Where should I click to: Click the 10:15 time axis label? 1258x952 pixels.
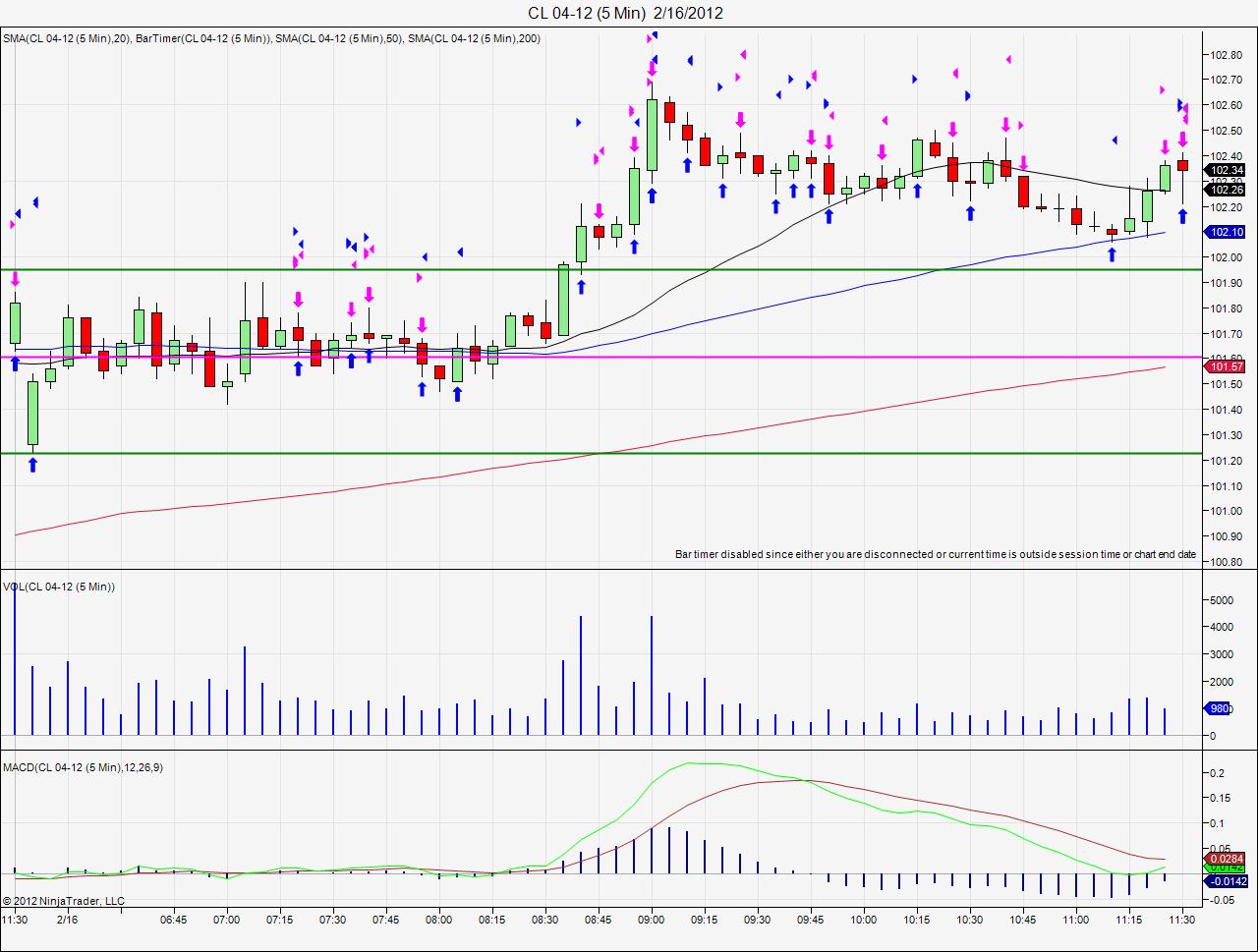(x=917, y=920)
